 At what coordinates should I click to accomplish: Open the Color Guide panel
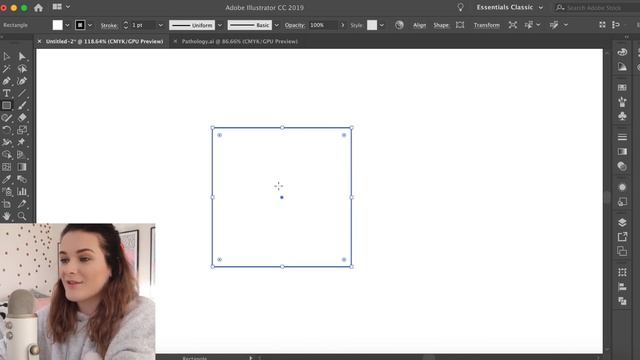point(622,67)
